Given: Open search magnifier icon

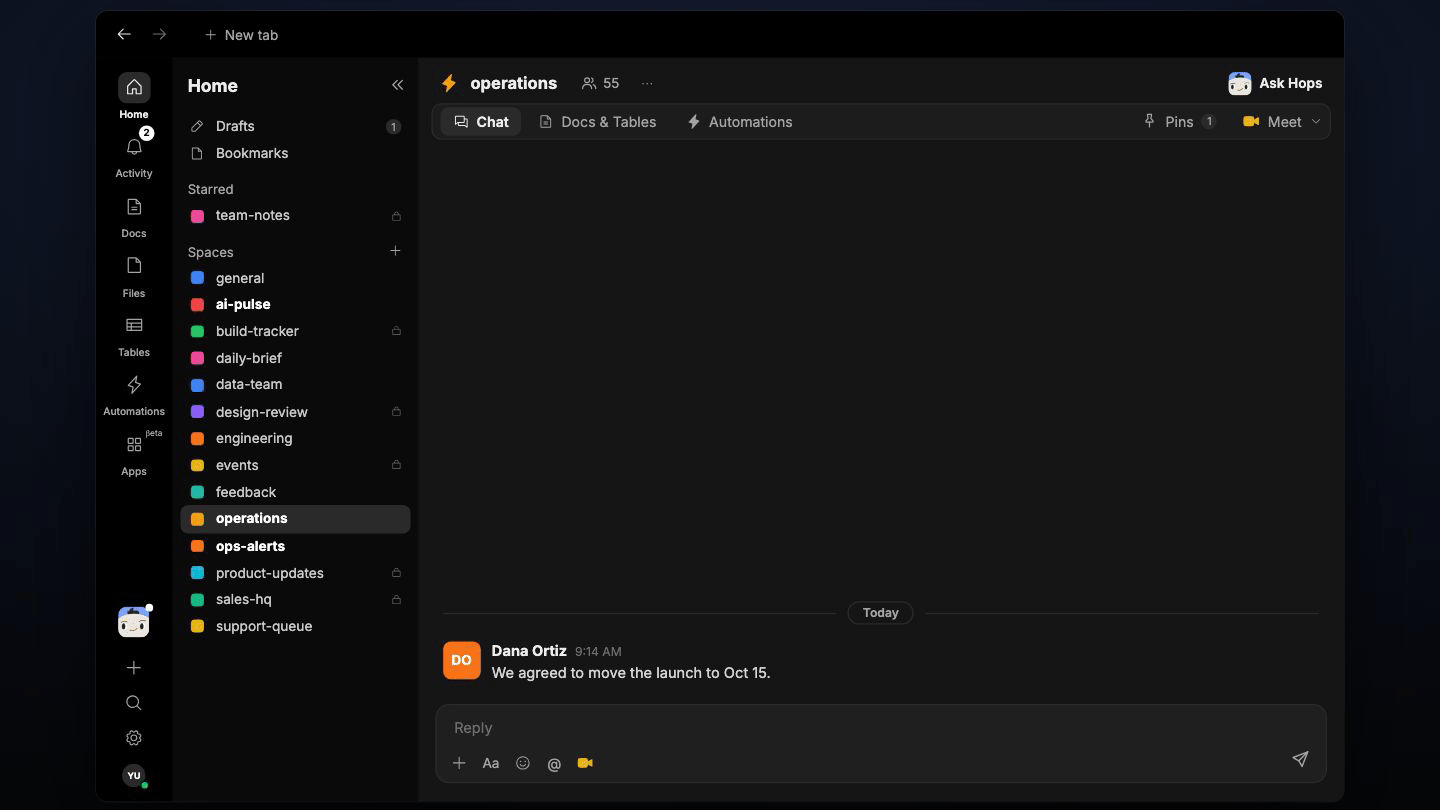Looking at the screenshot, I should point(134,703).
